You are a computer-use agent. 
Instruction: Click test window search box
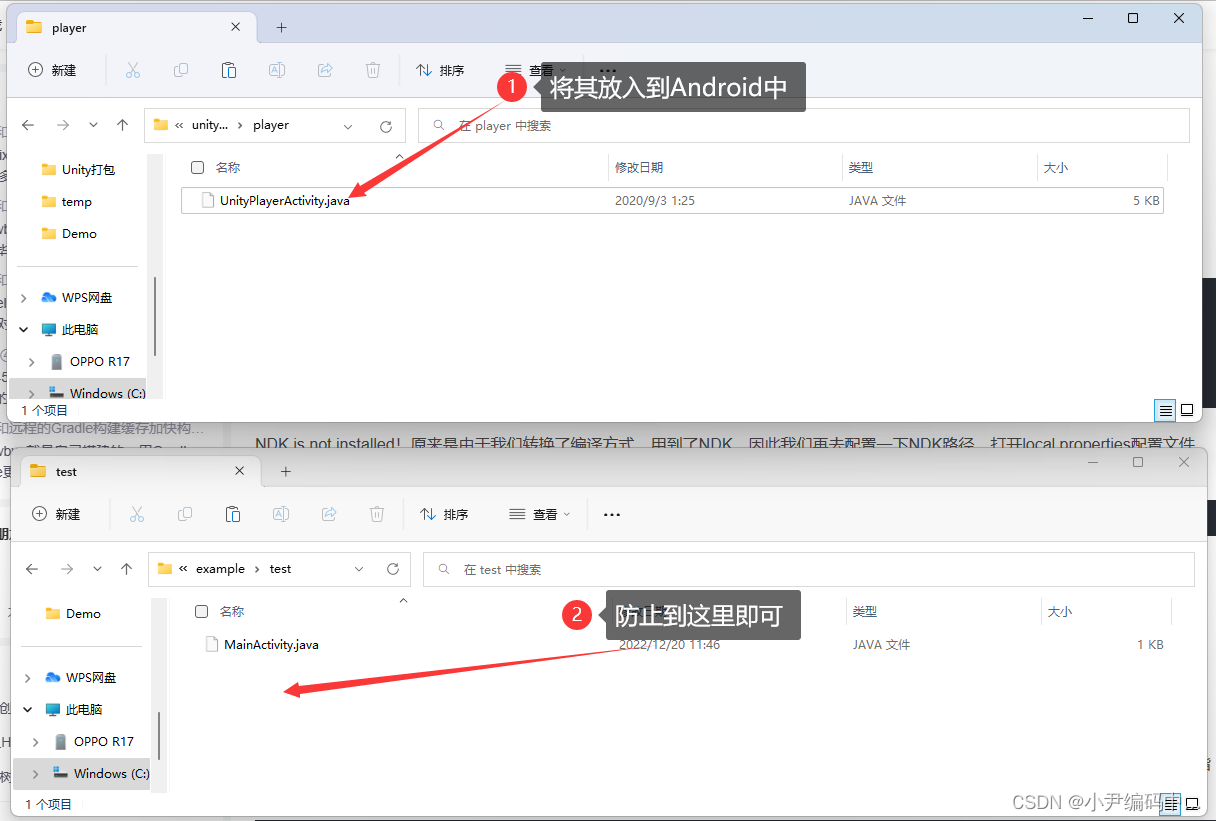pos(809,569)
